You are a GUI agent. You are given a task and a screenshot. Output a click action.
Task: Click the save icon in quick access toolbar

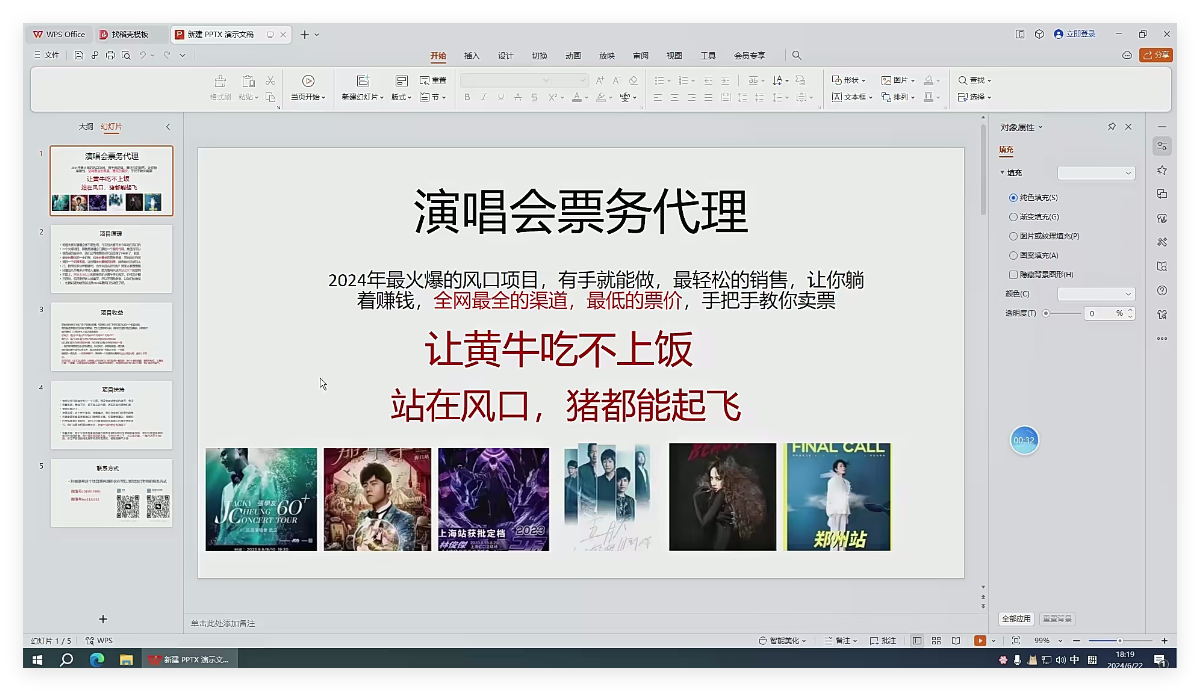click(79, 55)
